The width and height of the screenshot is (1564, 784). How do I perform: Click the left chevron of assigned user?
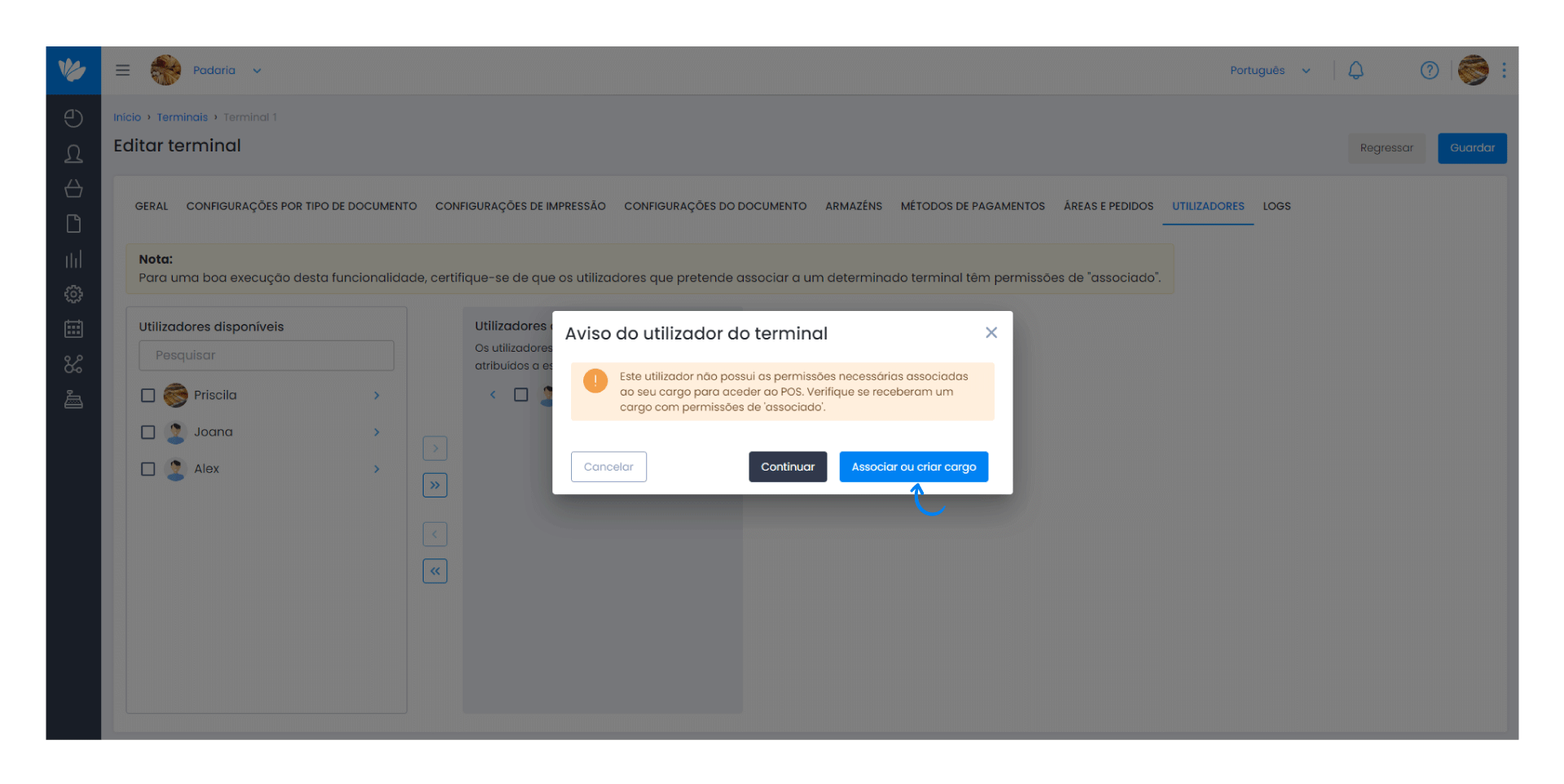(492, 395)
